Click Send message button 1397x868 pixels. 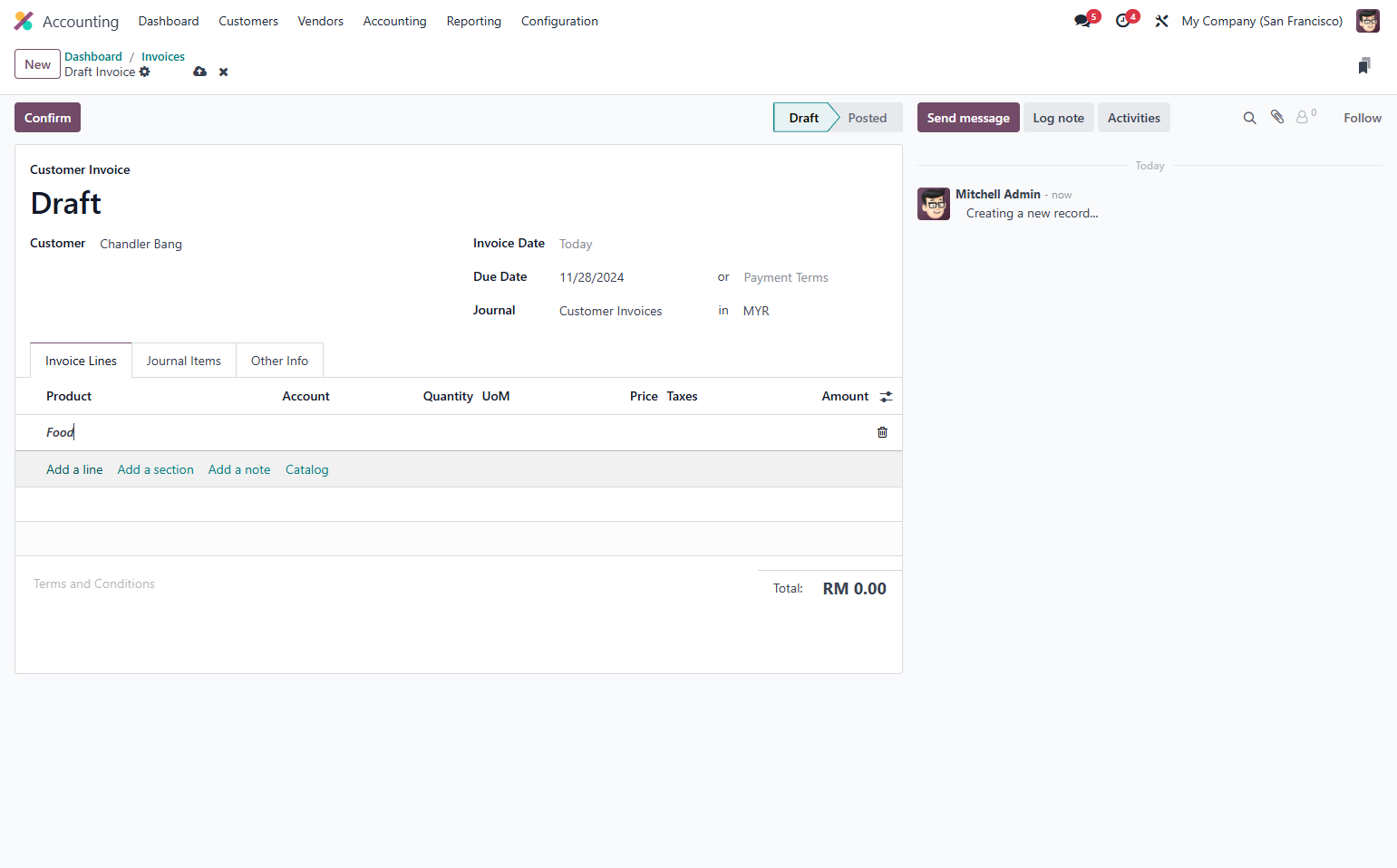tap(968, 118)
